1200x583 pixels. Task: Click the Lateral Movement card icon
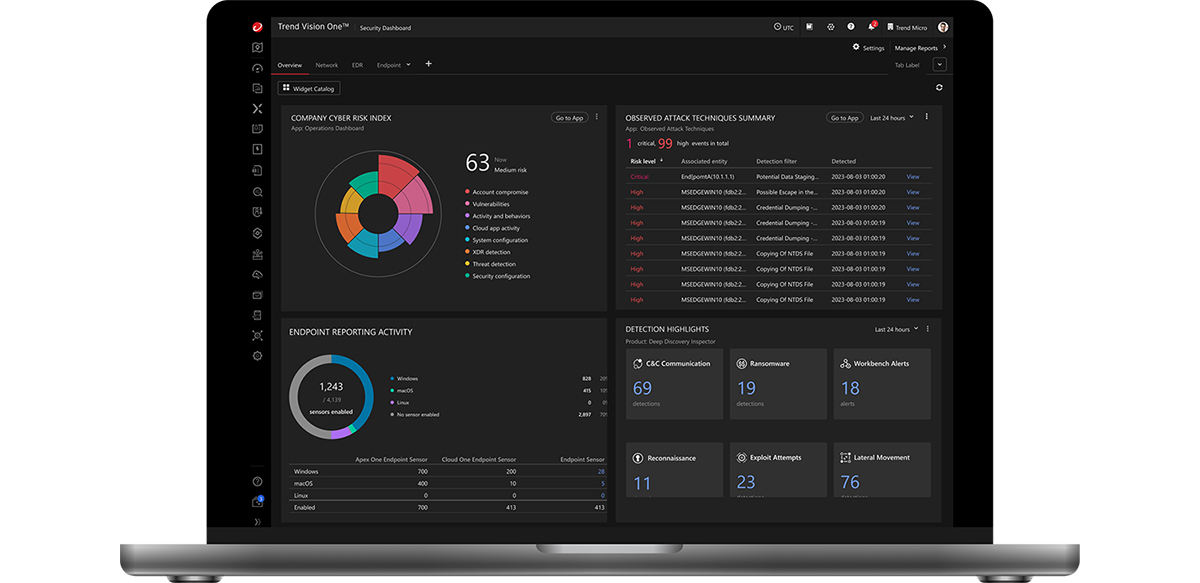[x=845, y=458]
